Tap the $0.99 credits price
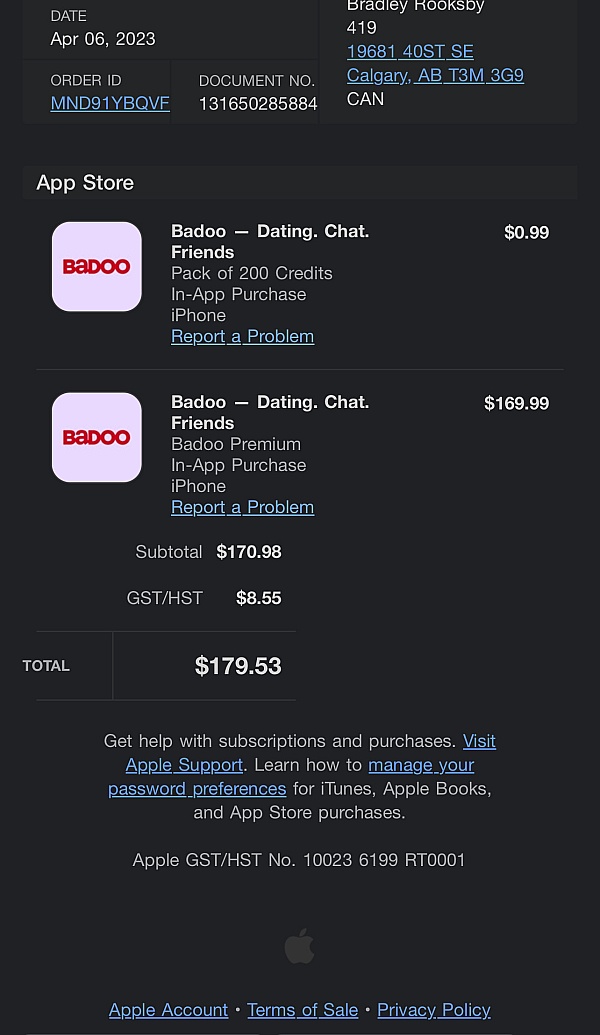 [526, 232]
